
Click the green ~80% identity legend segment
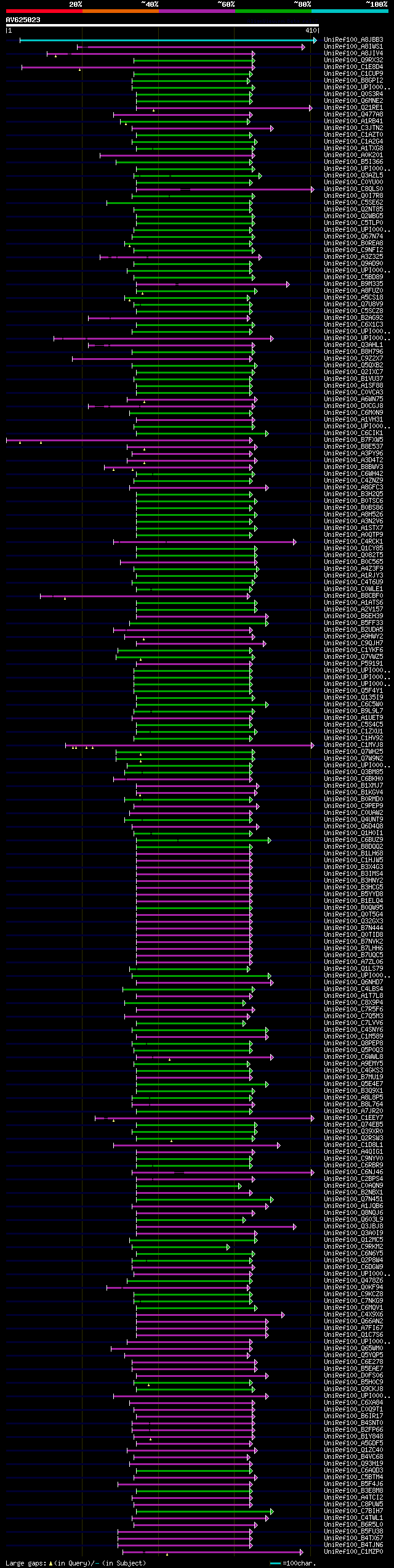click(273, 11)
